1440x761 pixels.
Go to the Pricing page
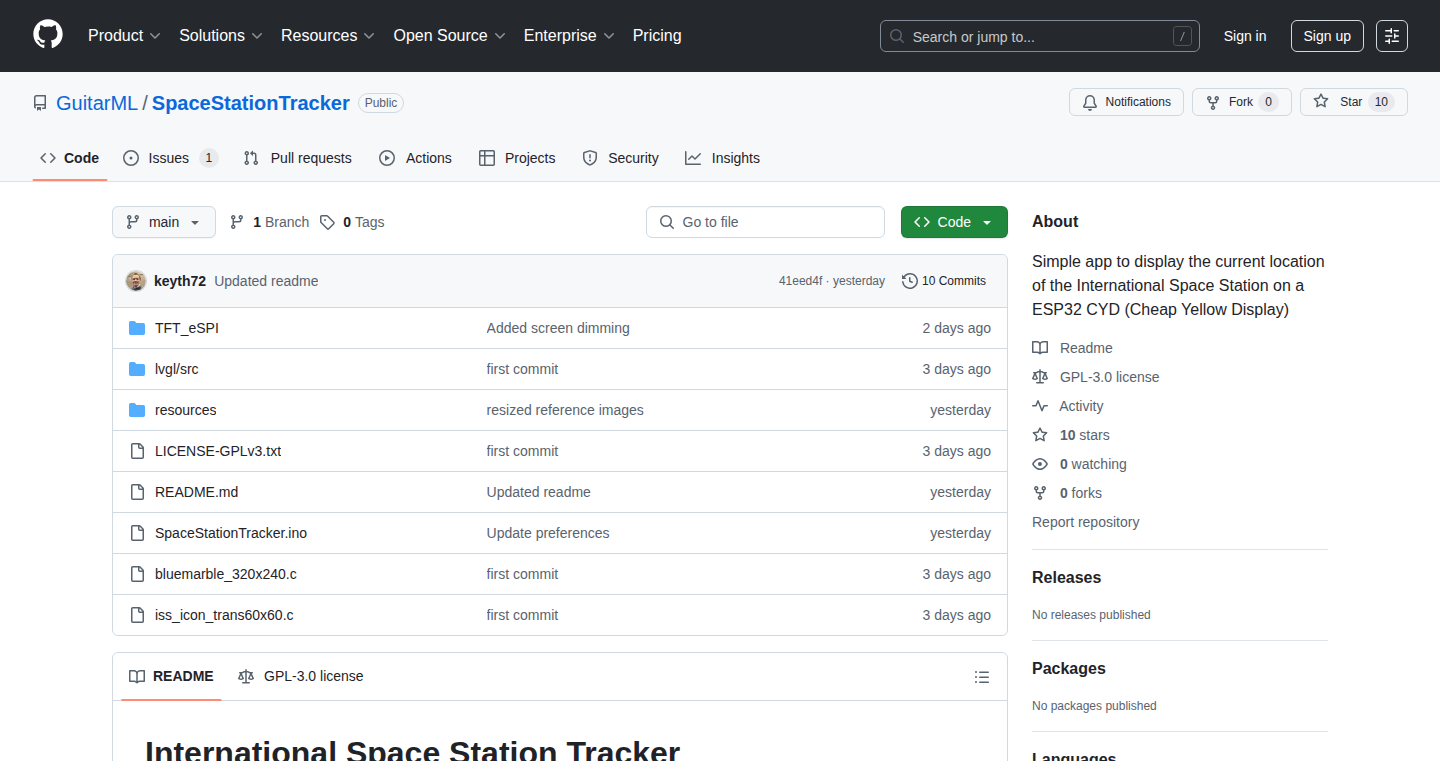(657, 36)
